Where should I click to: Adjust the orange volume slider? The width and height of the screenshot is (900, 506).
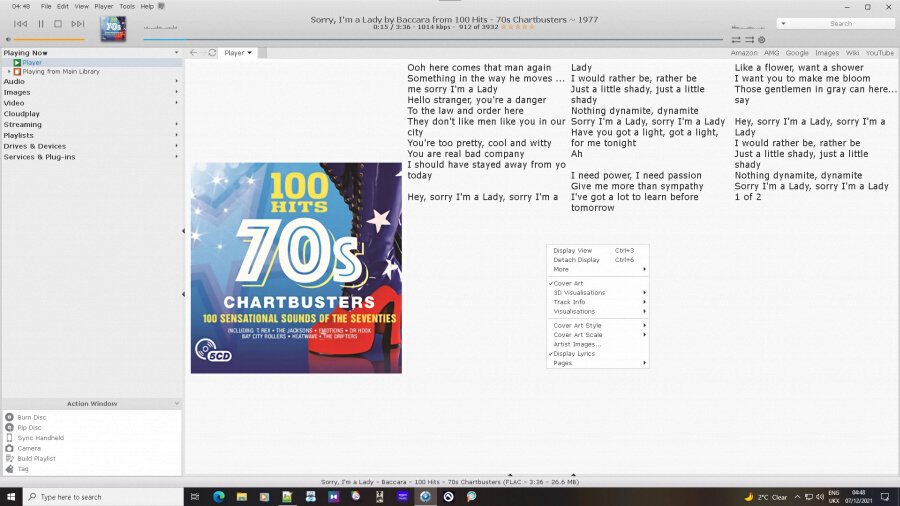coord(49,40)
